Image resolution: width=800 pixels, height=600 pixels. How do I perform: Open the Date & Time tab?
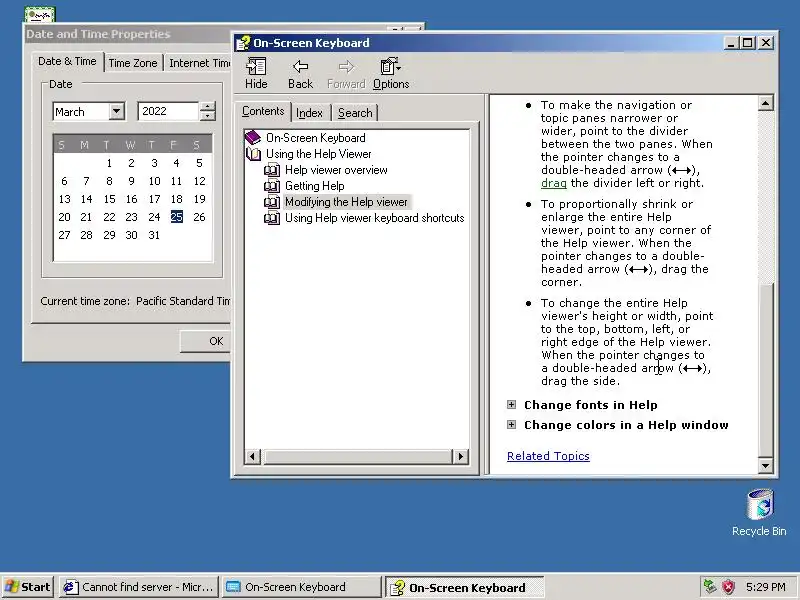pos(67,62)
